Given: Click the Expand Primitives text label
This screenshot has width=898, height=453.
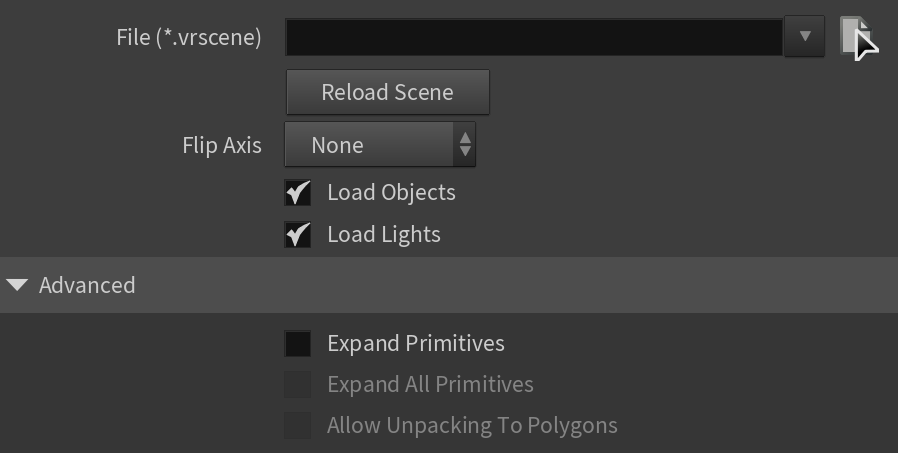Looking at the screenshot, I should click(x=416, y=344).
